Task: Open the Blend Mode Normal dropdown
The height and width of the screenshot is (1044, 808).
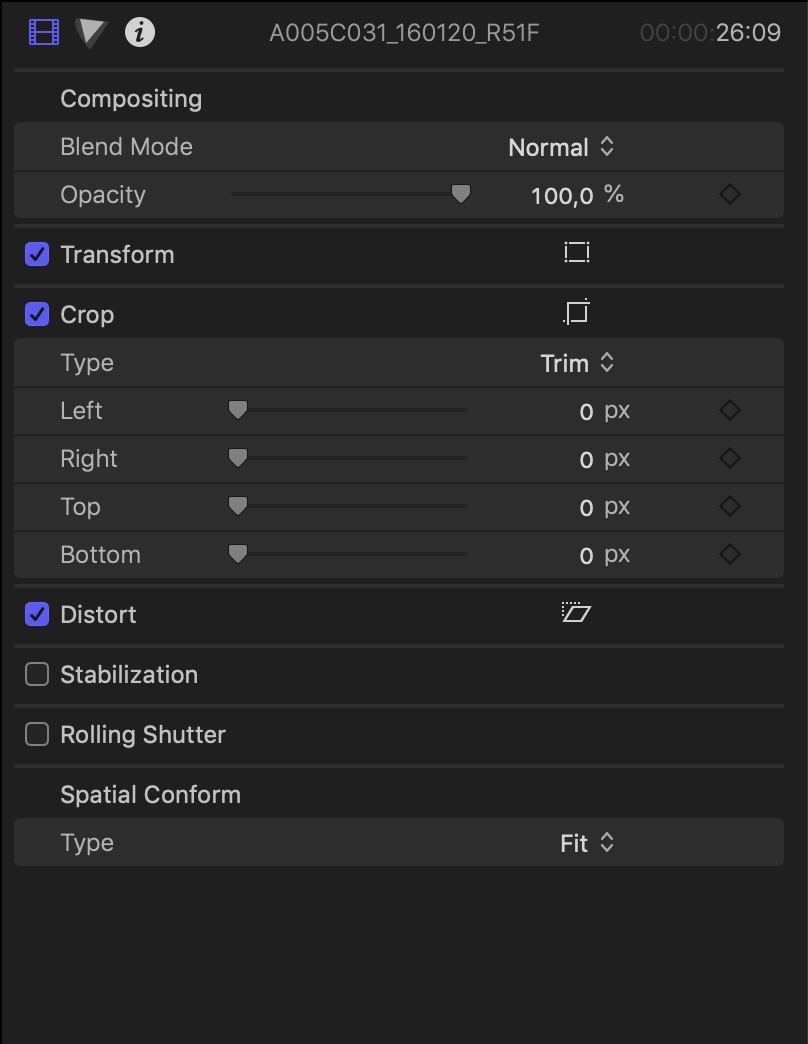Action: pyautogui.click(x=561, y=147)
